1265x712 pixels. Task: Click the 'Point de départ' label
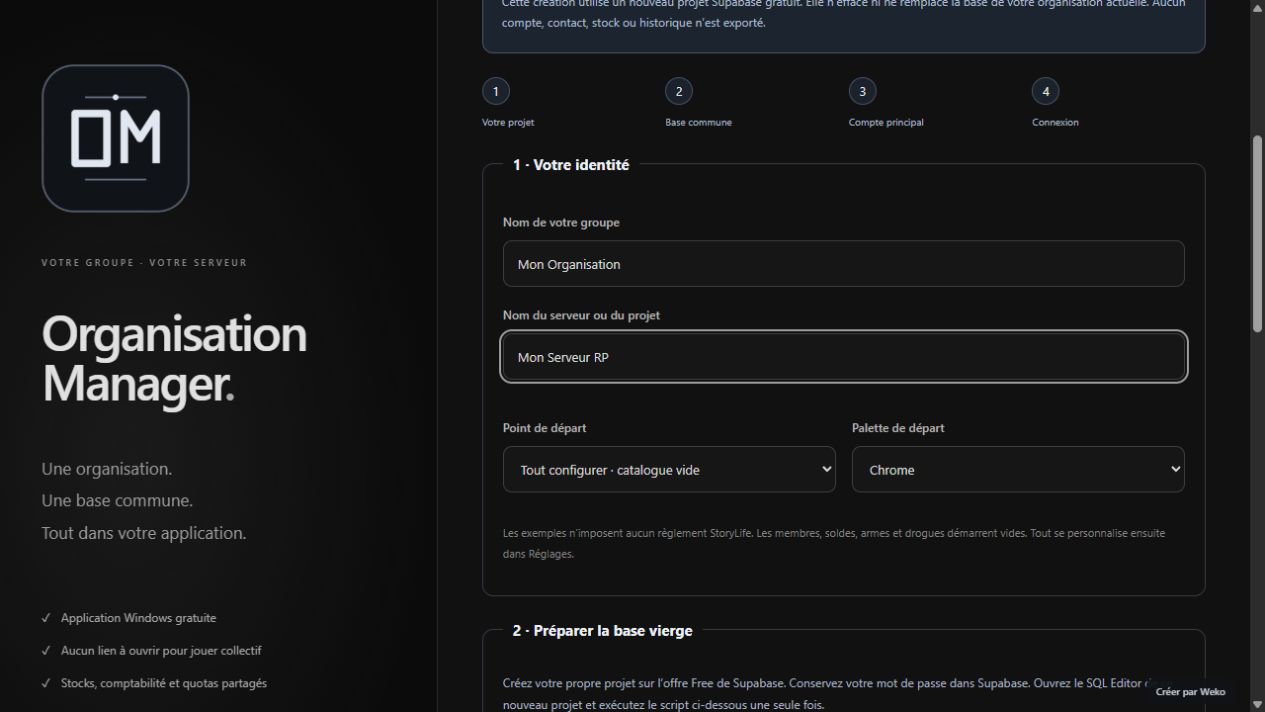[544, 427]
